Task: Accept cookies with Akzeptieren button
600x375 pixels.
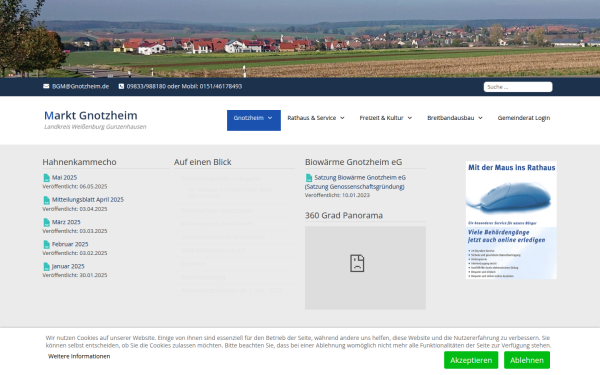Action: click(471, 360)
